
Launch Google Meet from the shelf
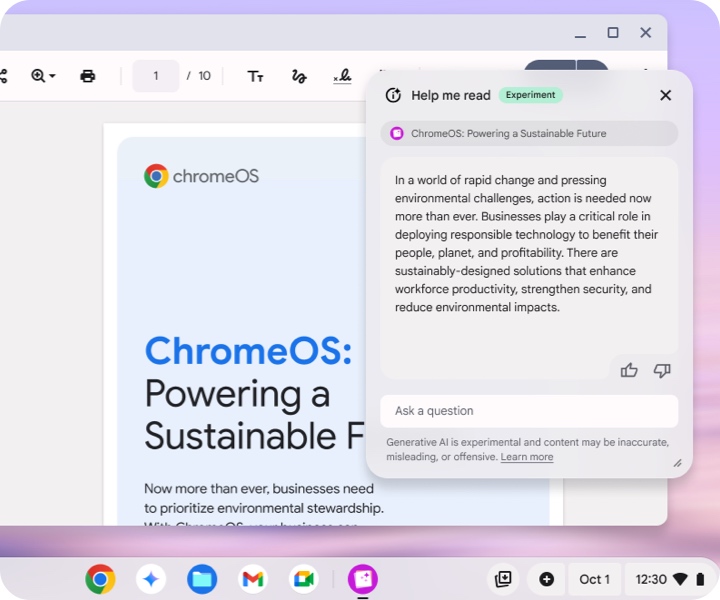[303, 579]
